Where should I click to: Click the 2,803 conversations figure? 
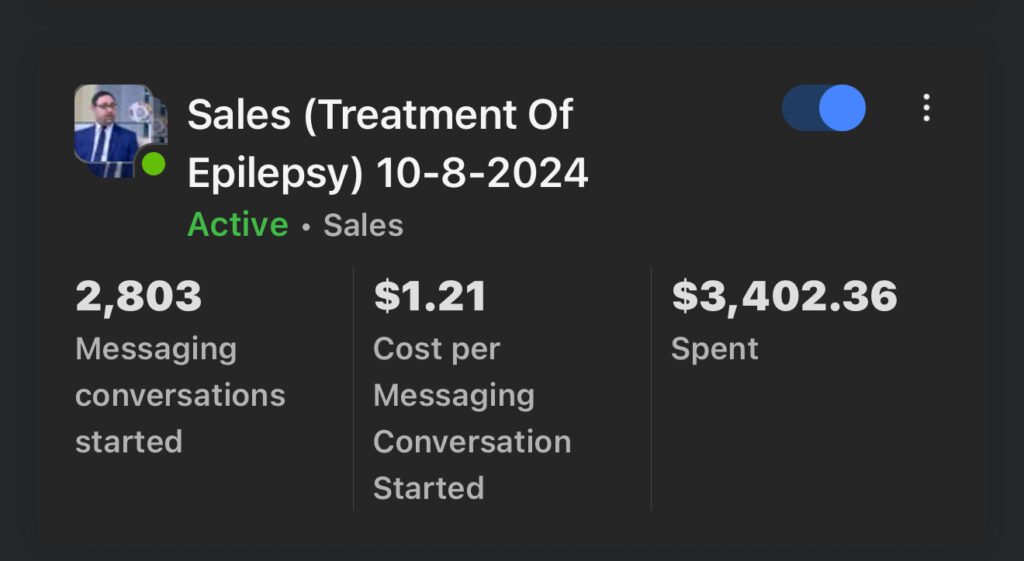[x=138, y=296]
